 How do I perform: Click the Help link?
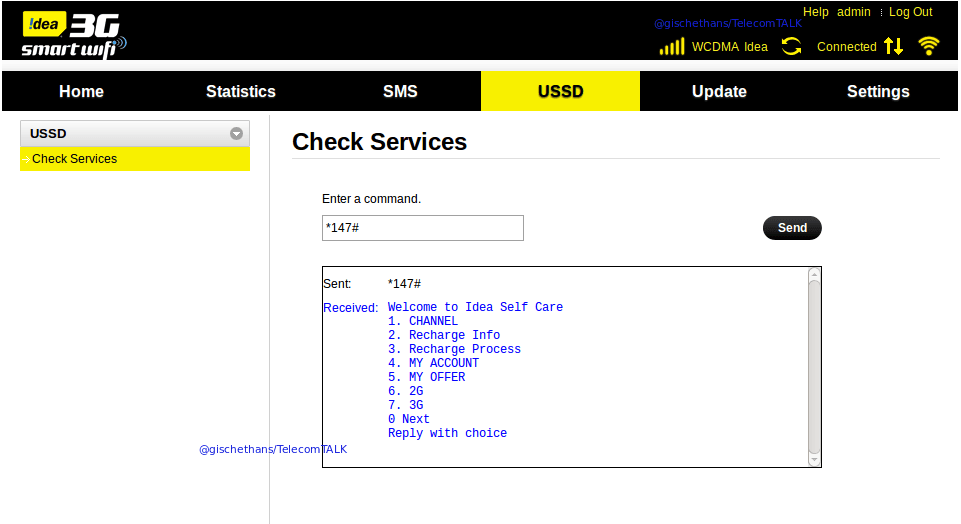click(x=816, y=12)
